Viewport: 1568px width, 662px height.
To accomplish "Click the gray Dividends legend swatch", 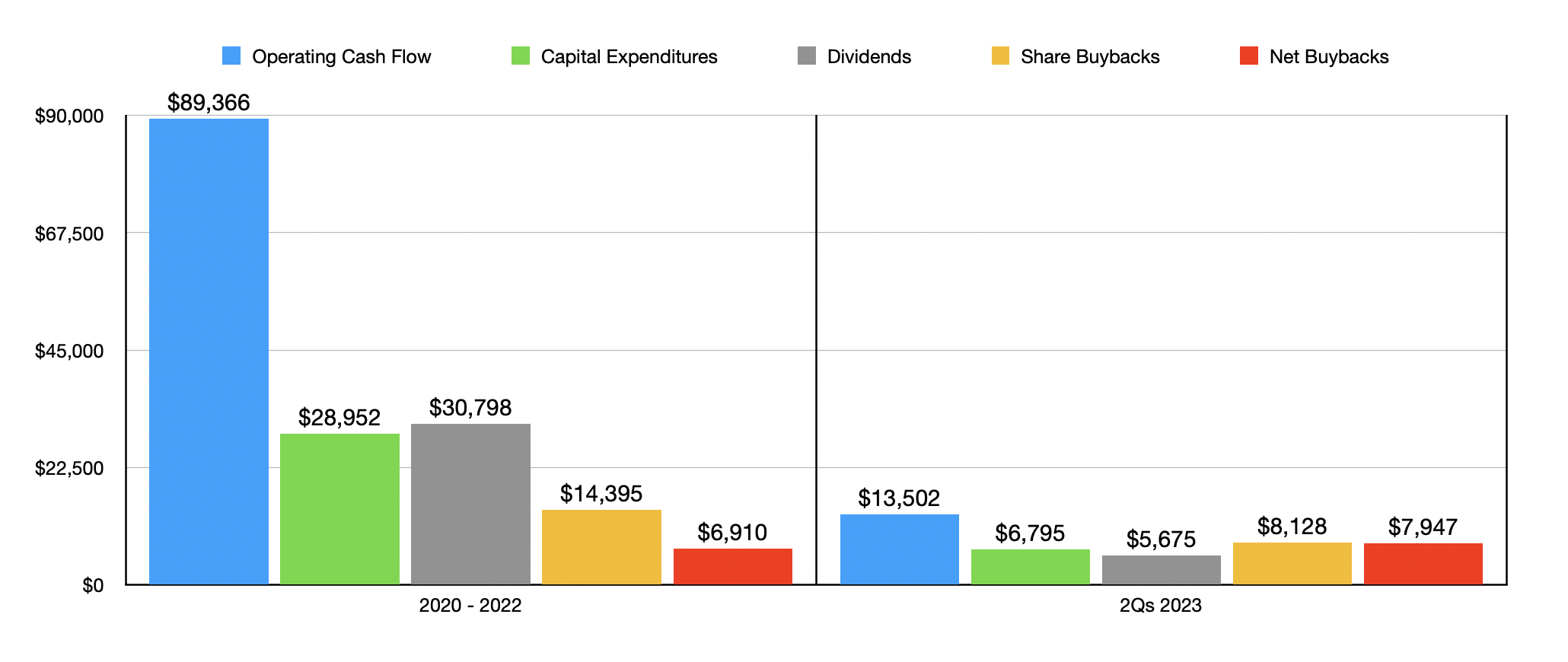I will [807, 56].
